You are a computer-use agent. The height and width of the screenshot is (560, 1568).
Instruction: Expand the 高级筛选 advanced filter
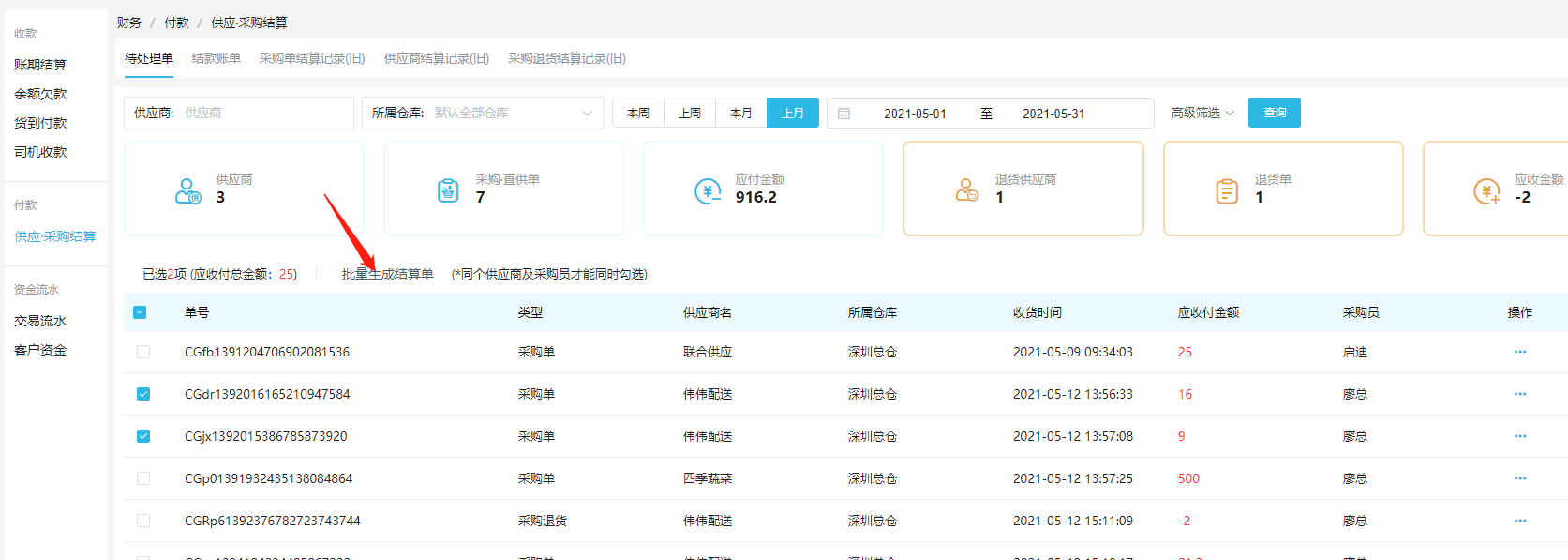pos(1202,113)
